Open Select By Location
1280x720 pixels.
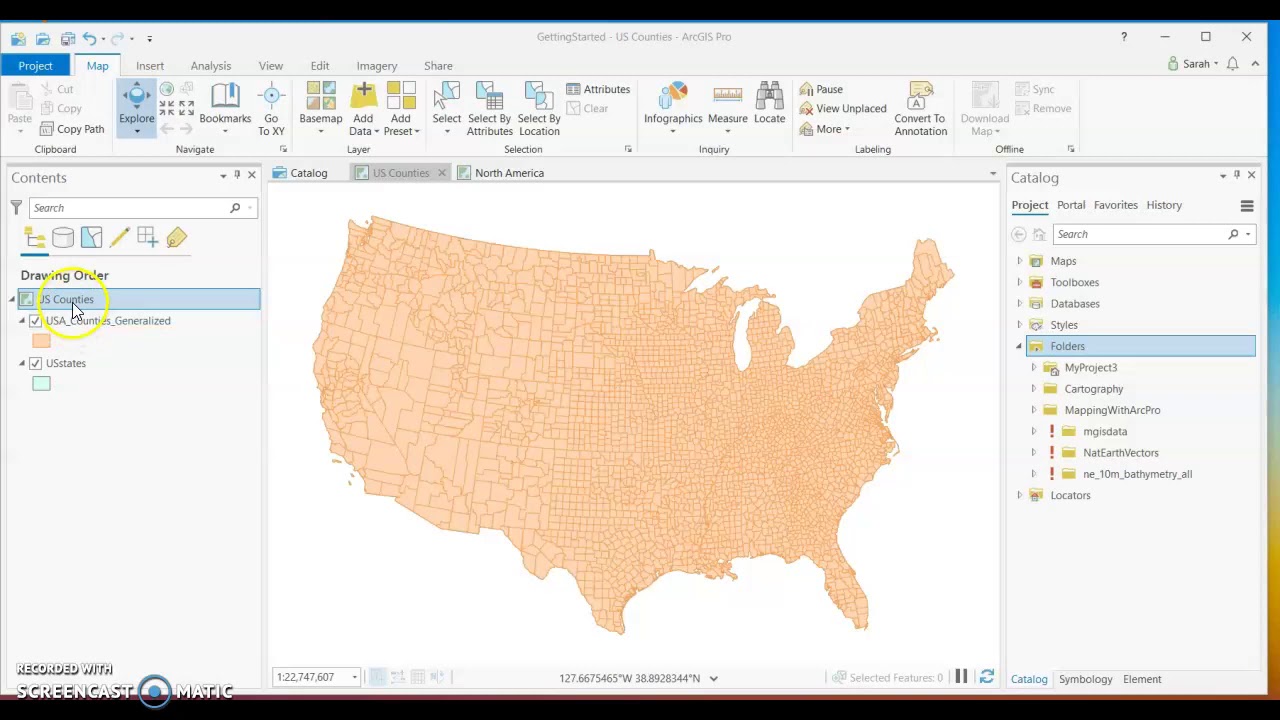click(x=539, y=108)
